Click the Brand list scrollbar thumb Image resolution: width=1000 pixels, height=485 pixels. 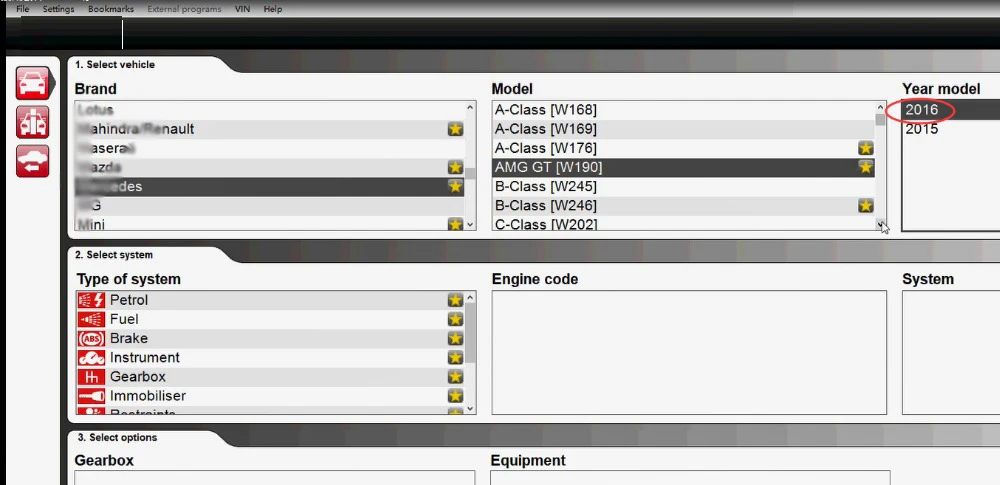[x=471, y=174]
